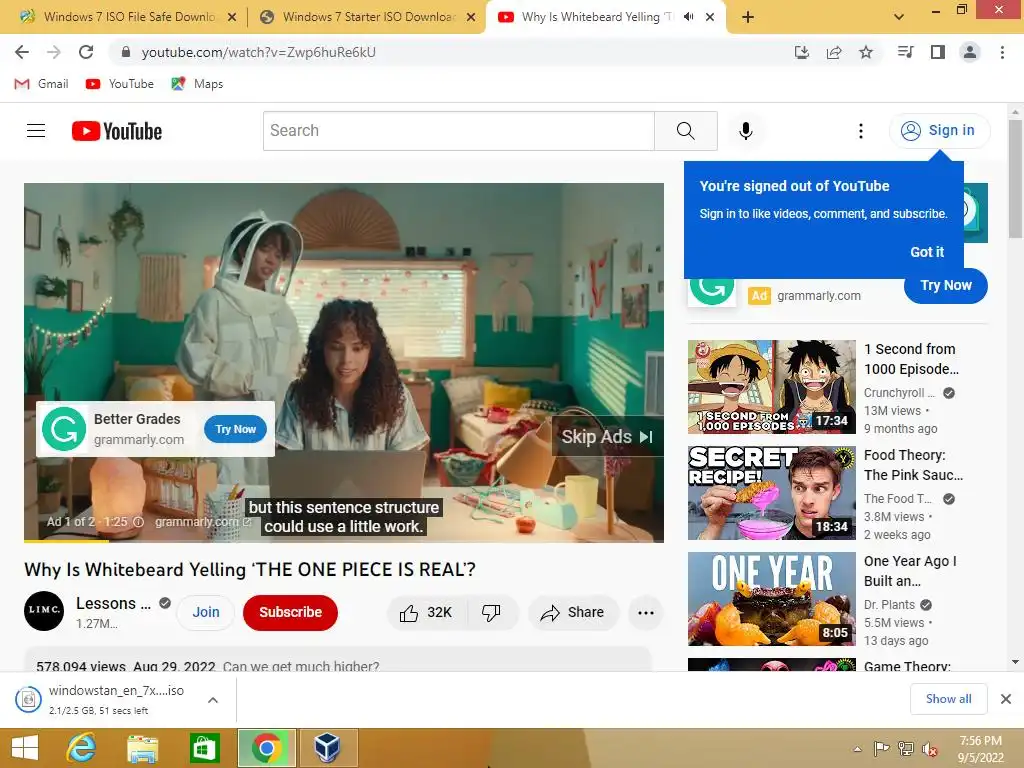Close the downloads bar
Image resolution: width=1024 pixels, height=768 pixels.
1006,699
